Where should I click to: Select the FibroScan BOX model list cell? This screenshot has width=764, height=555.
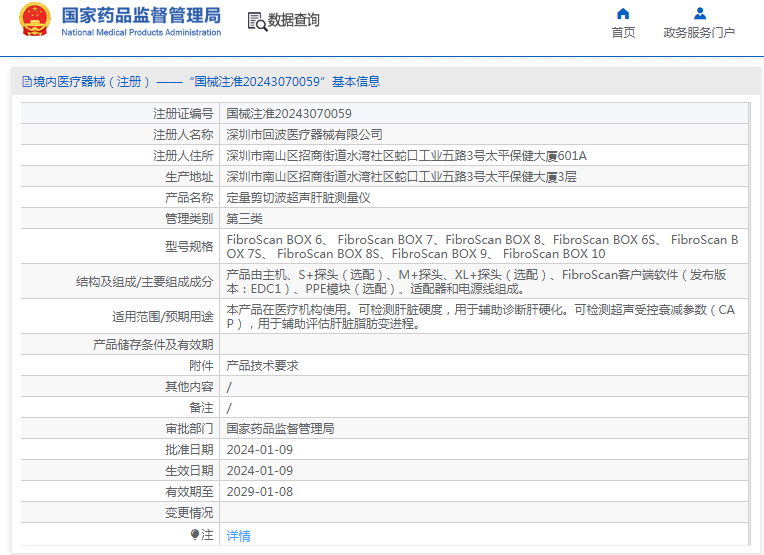point(484,247)
